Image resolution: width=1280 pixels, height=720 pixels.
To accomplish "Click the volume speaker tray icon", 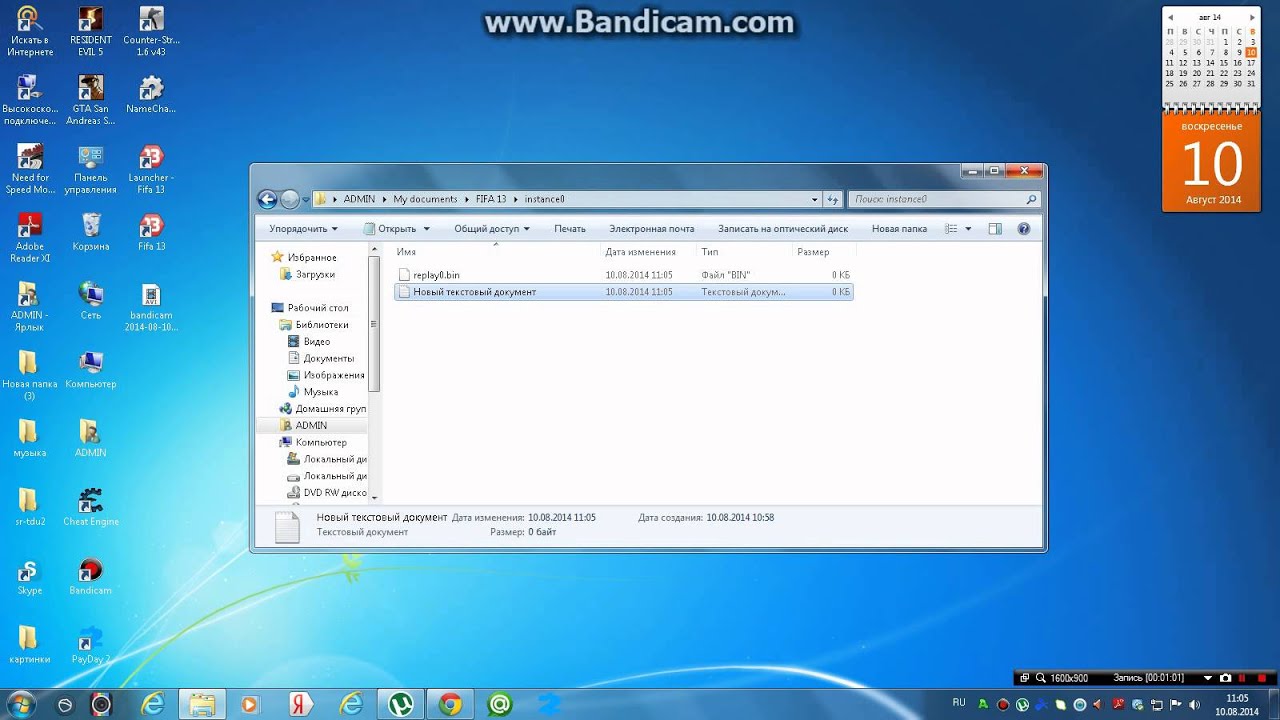I will 1194,704.
